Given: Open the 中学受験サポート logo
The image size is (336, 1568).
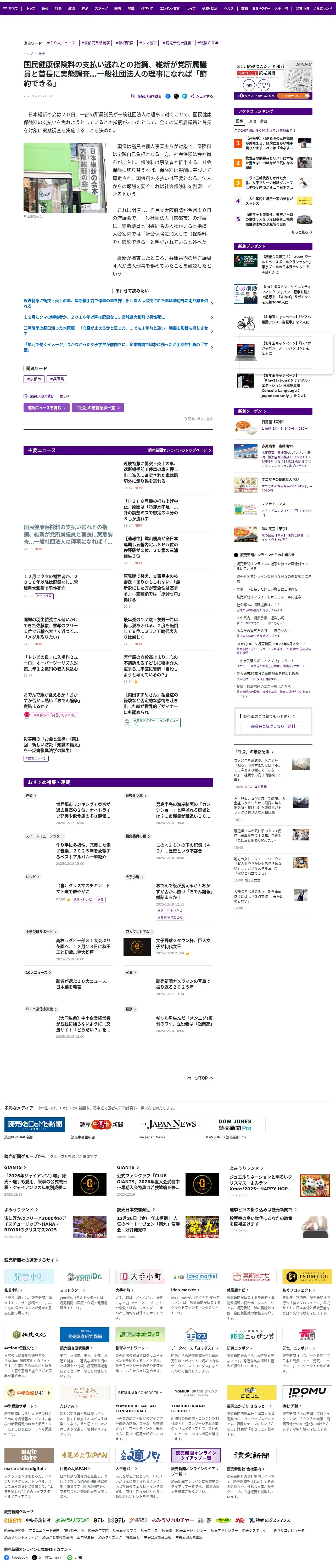Looking at the screenshot, I should point(29,1392).
